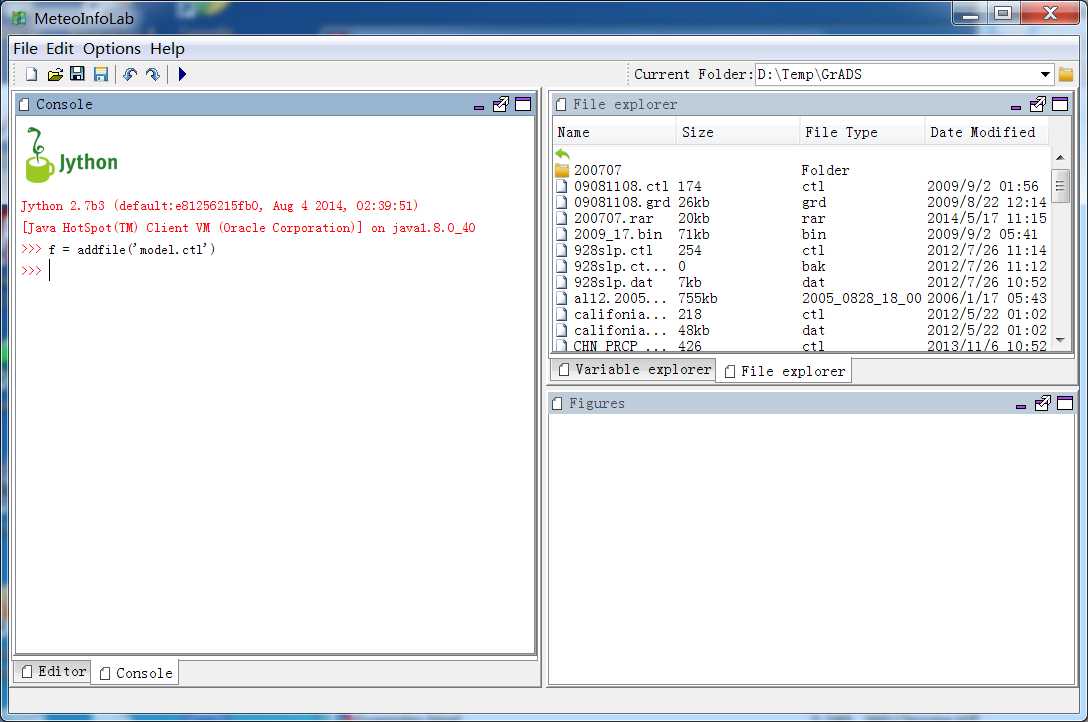Minimize the Figures panel
The width and height of the screenshot is (1088, 722).
tap(1021, 405)
